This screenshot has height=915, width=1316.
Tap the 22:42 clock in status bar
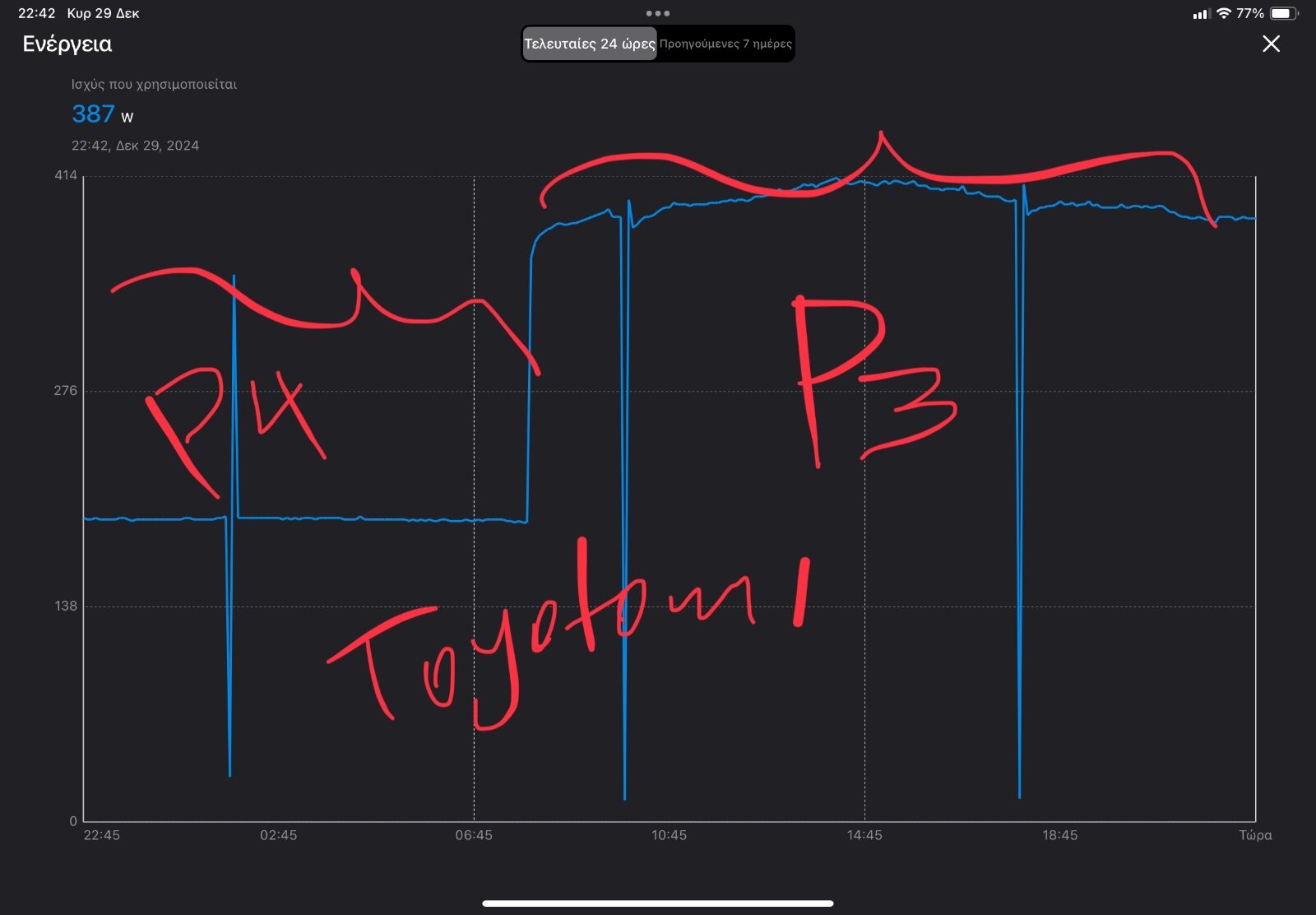[36, 13]
